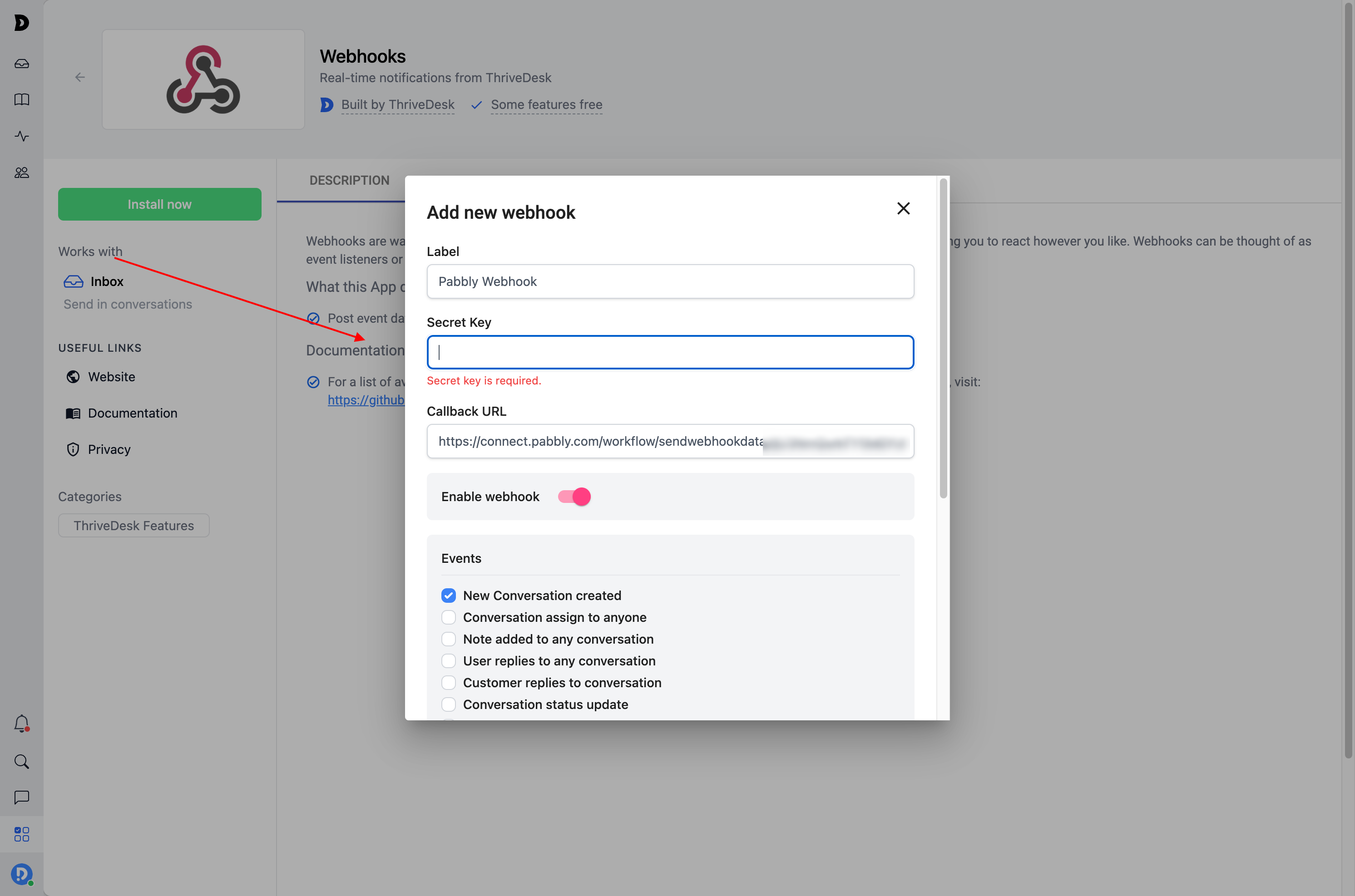1355x896 pixels.
Task: Click the ThriveDesk Features category tag
Action: click(x=134, y=525)
